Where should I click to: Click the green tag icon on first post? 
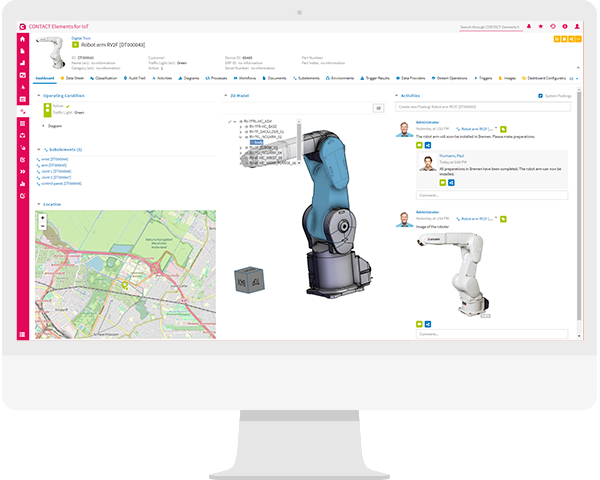click(503, 129)
